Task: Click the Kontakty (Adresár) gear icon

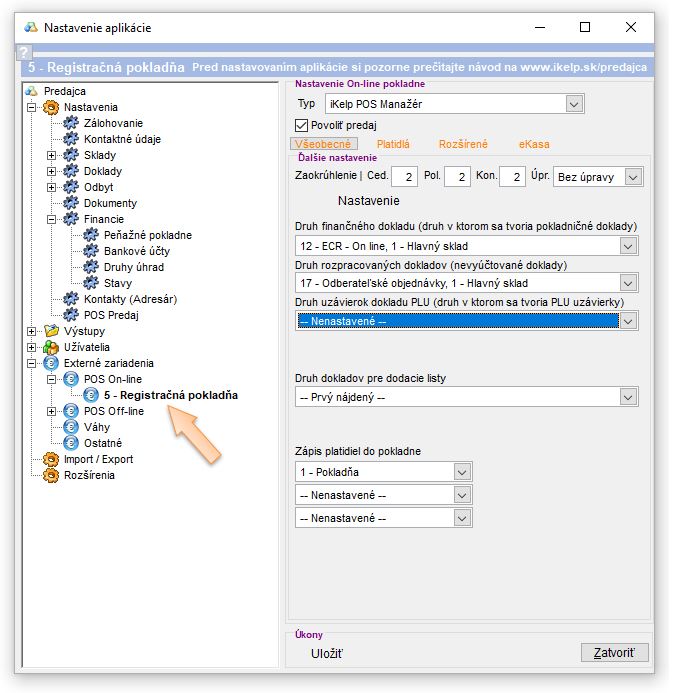Action: 70,299
